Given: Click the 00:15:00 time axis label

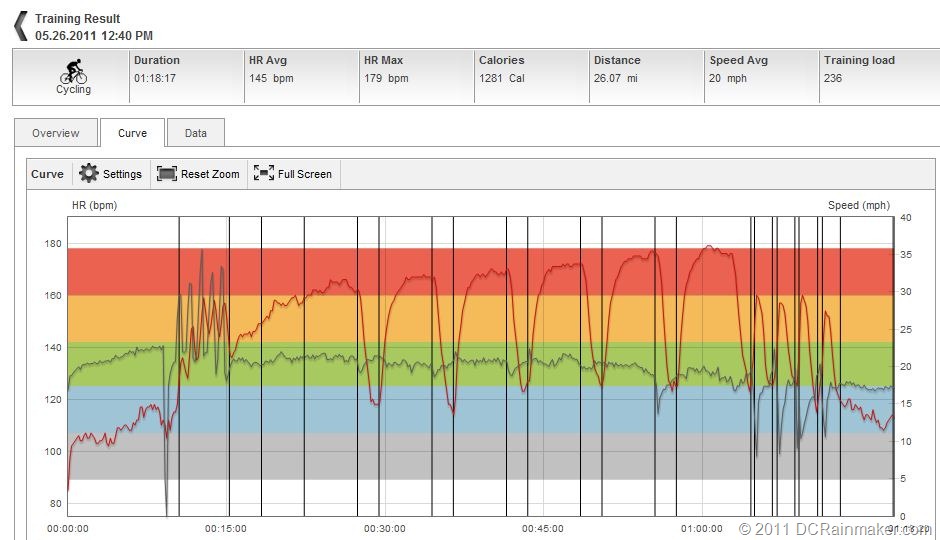Looking at the screenshot, I should (x=225, y=529).
